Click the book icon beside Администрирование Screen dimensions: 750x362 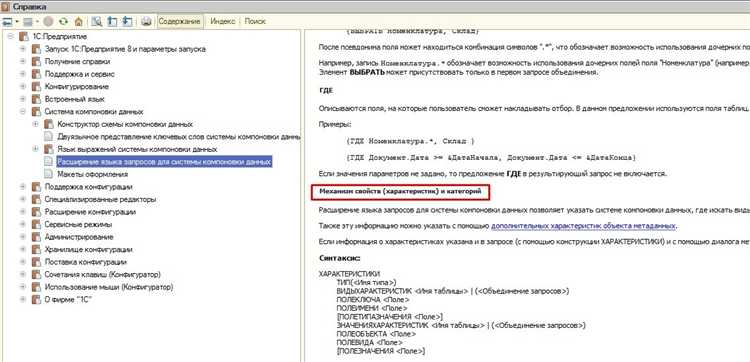click(x=36, y=237)
